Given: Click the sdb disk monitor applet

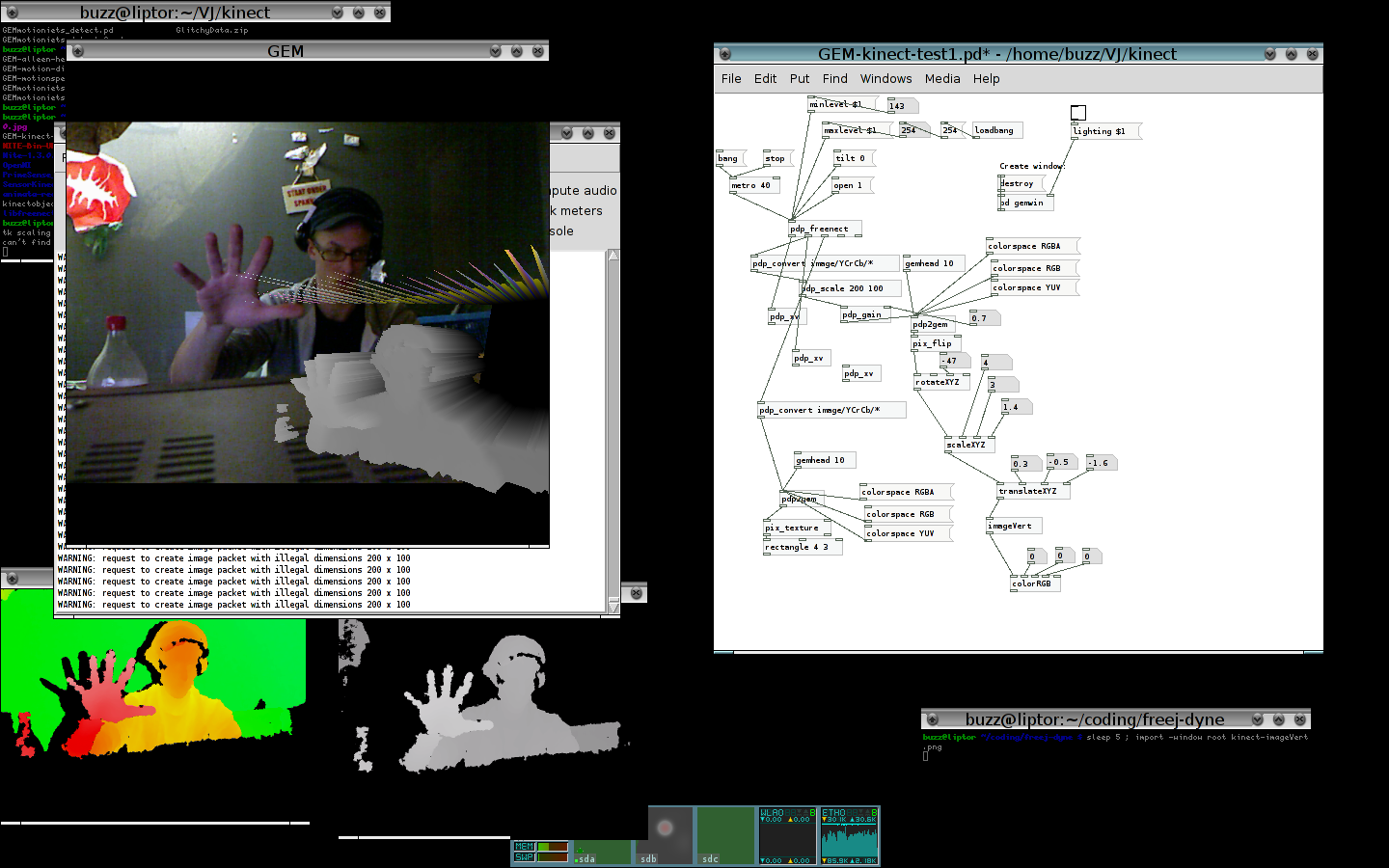Looking at the screenshot, I should coord(665,836).
